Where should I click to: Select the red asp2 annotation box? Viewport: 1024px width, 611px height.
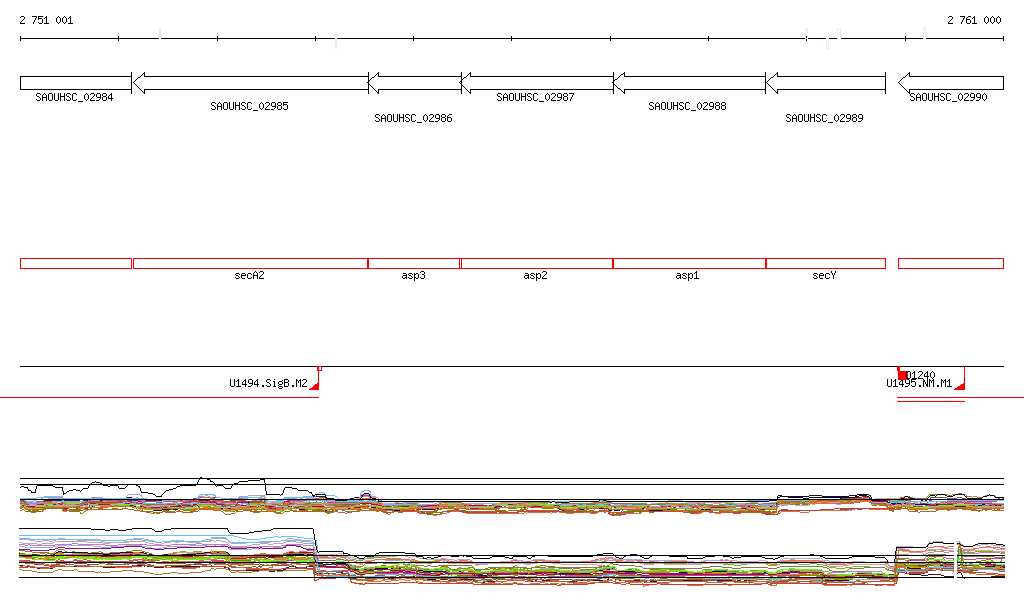[x=537, y=263]
